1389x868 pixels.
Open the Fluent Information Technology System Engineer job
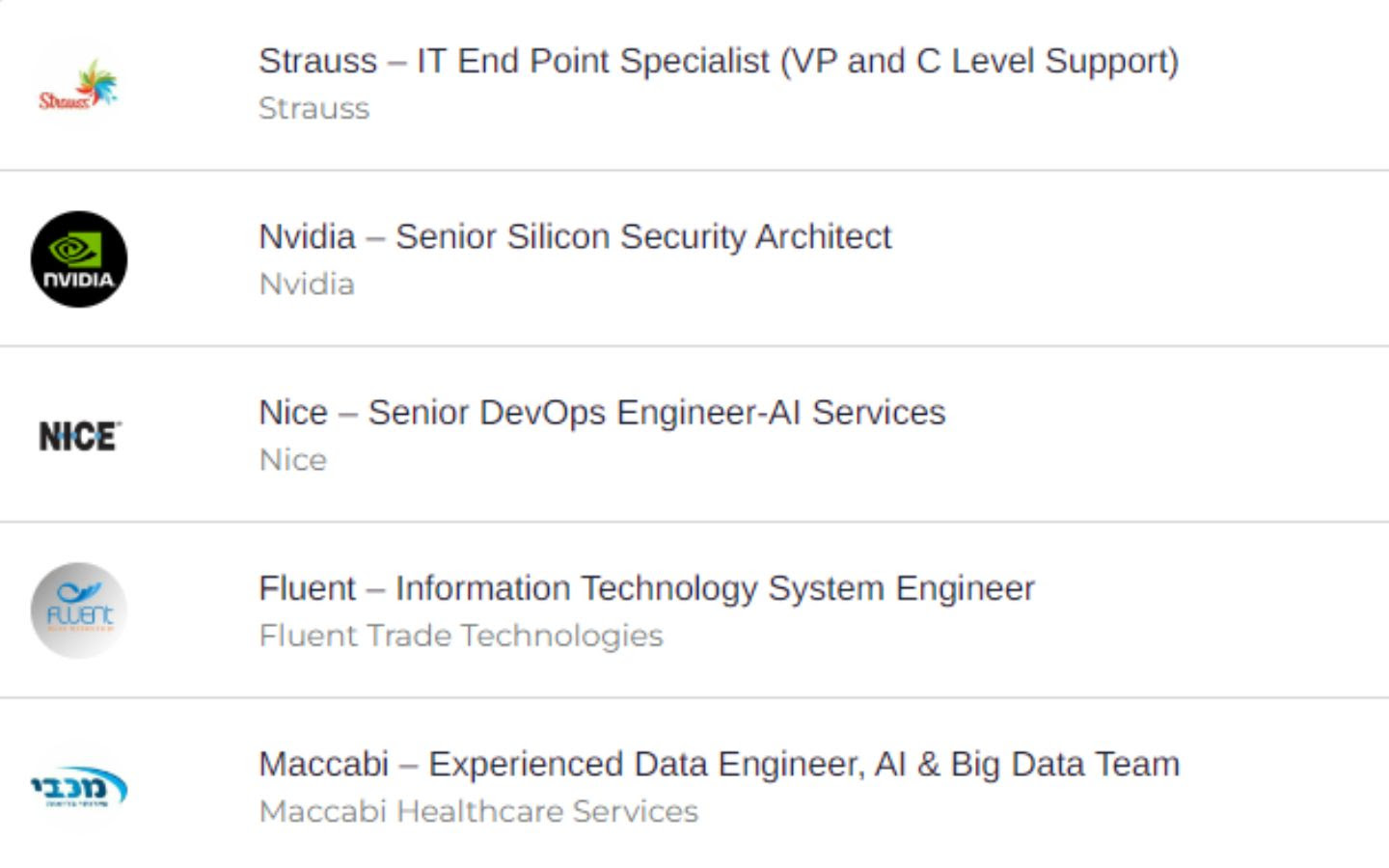646,588
